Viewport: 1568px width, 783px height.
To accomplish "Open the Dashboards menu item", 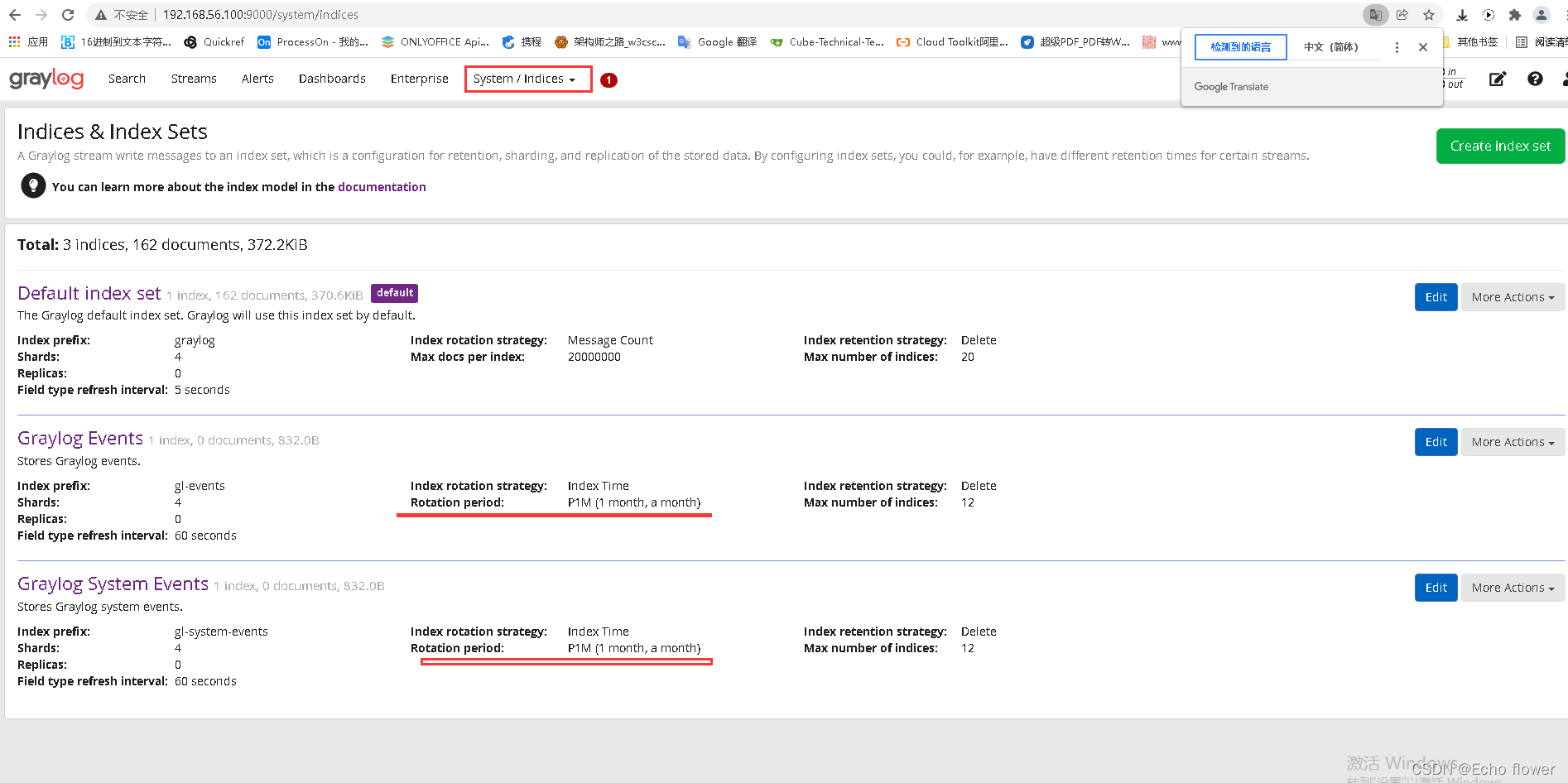I will pos(332,79).
